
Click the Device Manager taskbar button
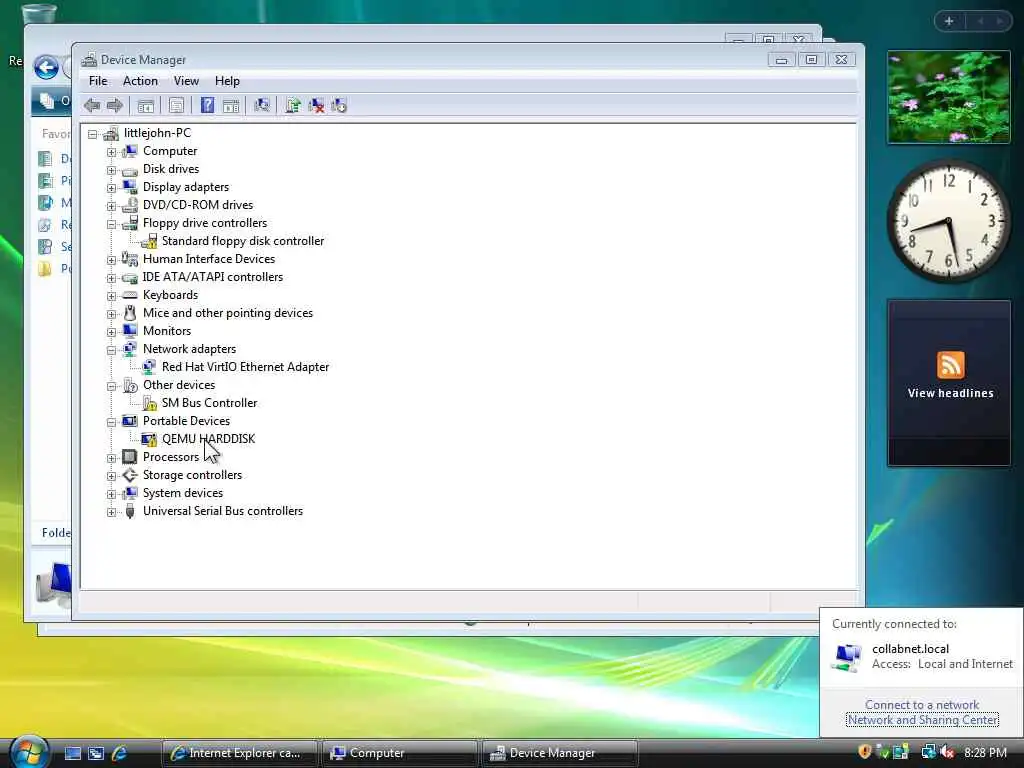point(559,753)
